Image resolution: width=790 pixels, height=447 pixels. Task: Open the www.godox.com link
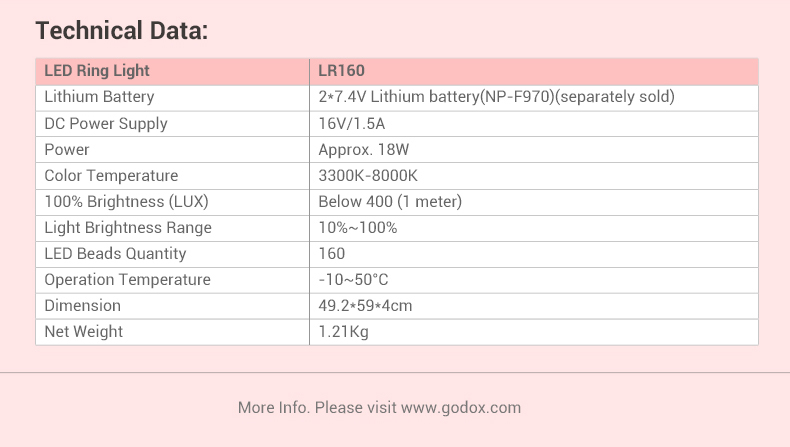pos(461,407)
